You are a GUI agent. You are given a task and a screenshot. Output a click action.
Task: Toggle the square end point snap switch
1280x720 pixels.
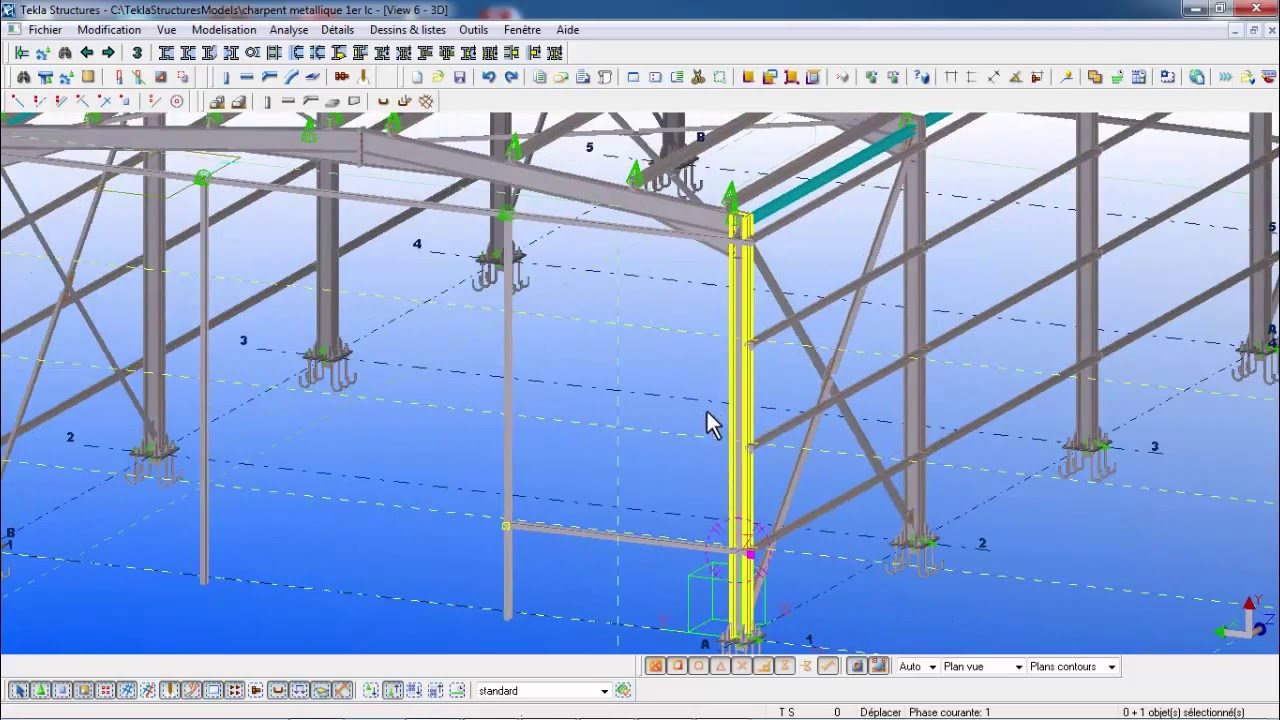coord(677,666)
